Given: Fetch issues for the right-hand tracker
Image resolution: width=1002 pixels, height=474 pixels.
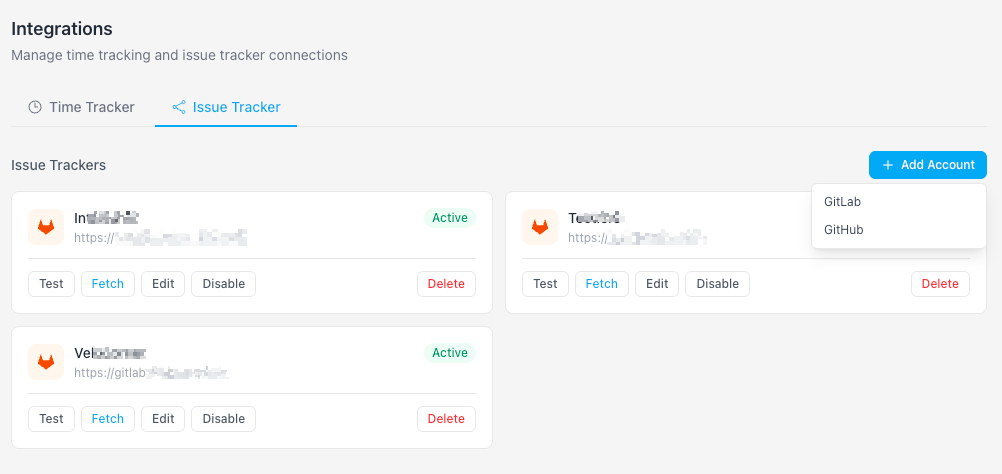Looking at the screenshot, I should (x=602, y=284).
